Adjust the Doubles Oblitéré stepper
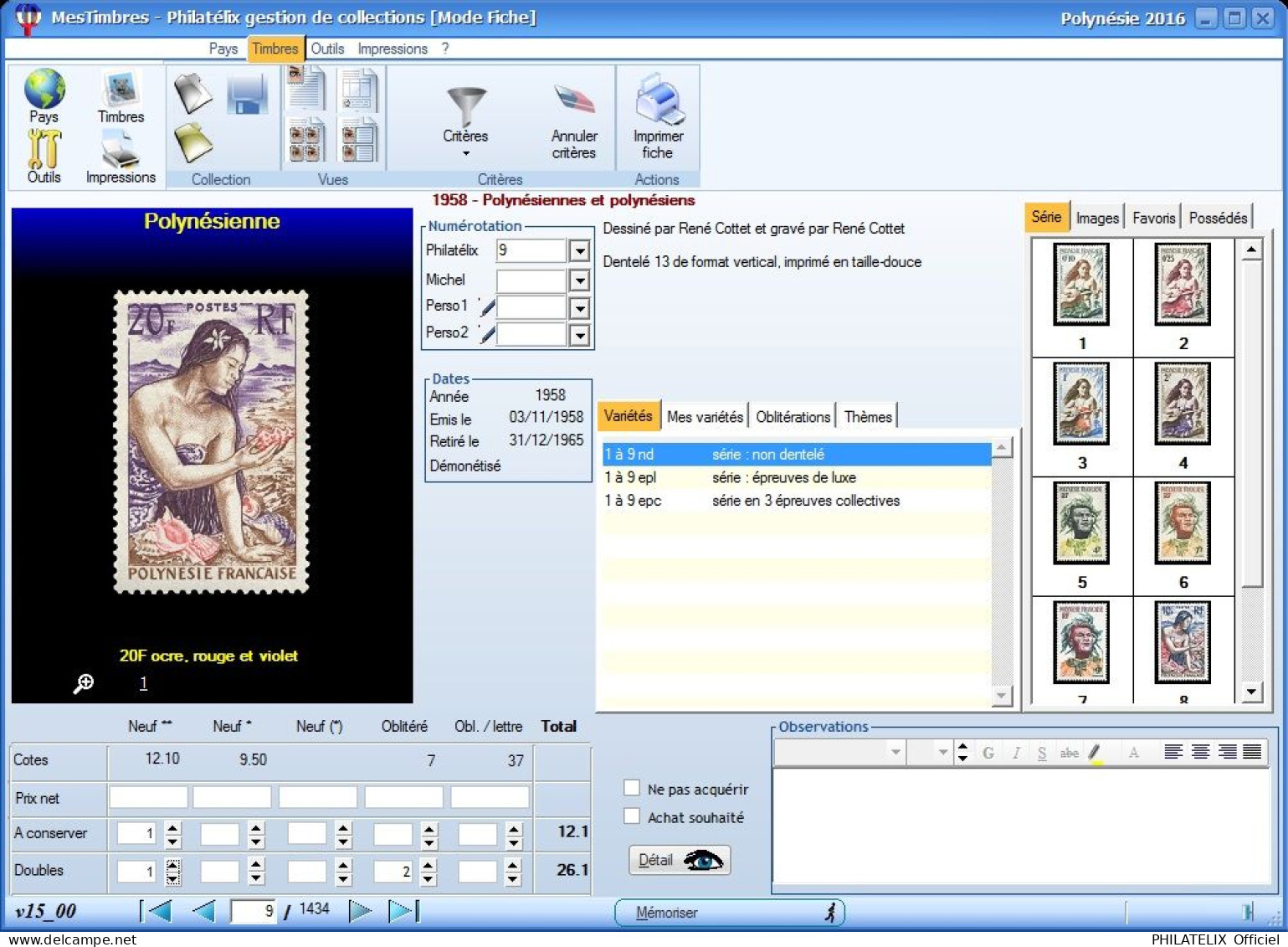Screen dimensions: 1288x947 (x=428, y=872)
